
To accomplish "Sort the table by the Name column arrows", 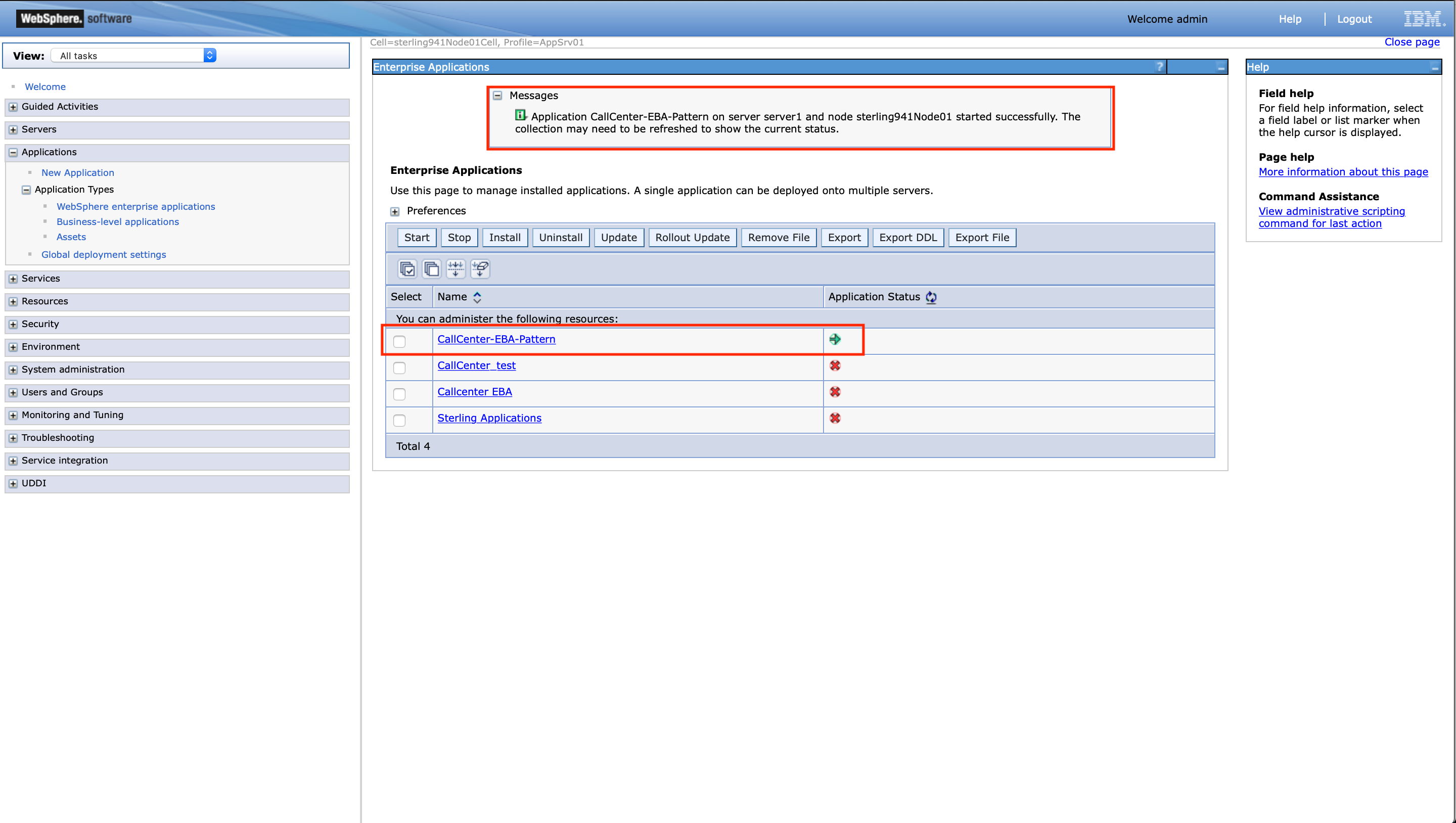I will tap(478, 297).
